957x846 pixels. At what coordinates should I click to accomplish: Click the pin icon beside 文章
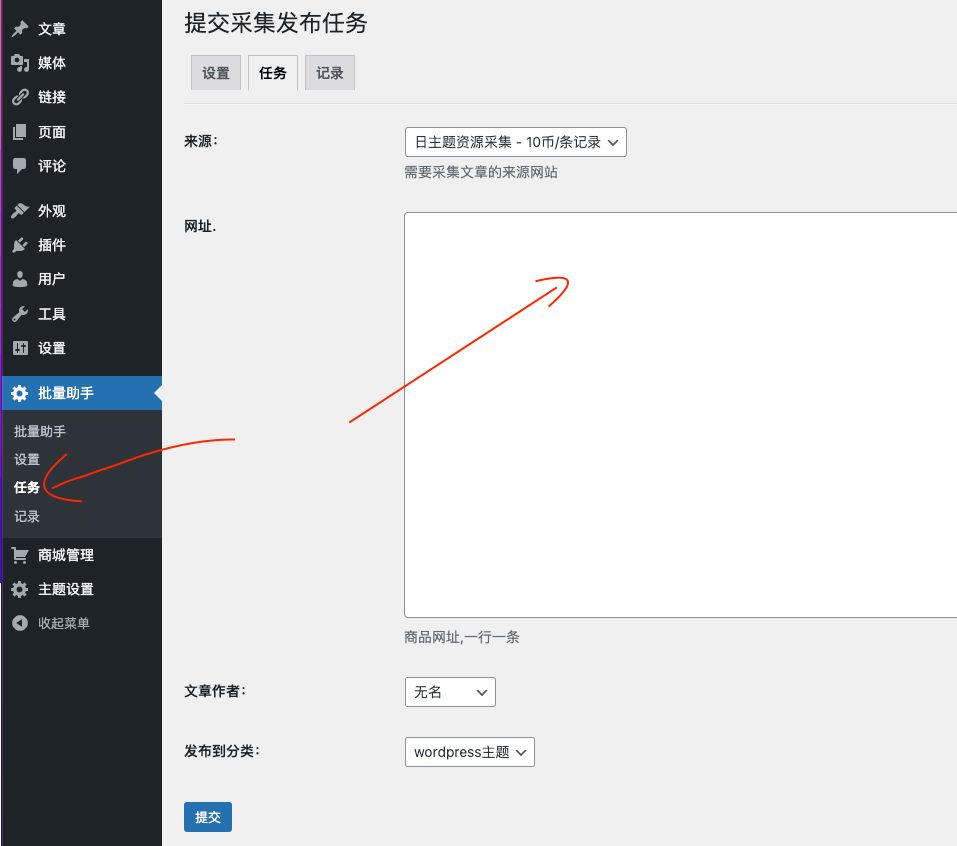pyautogui.click(x=20, y=29)
